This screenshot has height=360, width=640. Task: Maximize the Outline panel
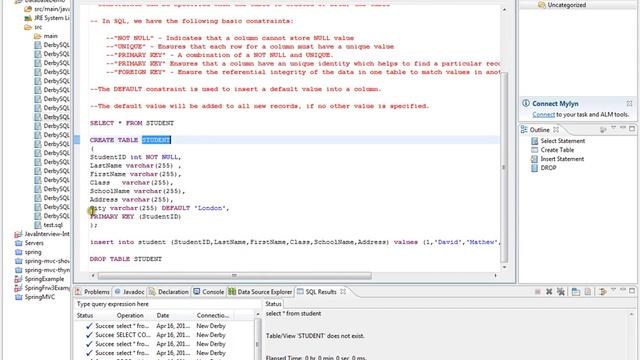[632, 129]
